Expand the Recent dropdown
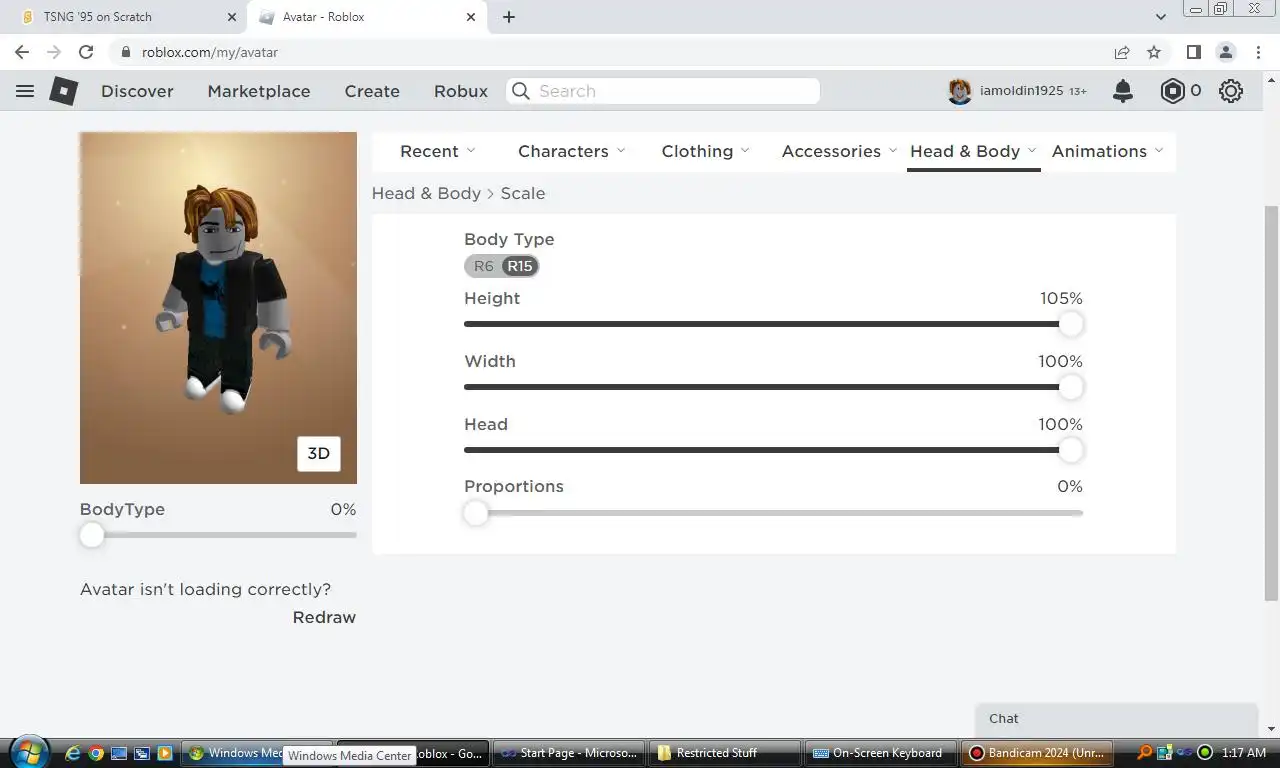Screen dimensions: 1280x768 pos(438,151)
